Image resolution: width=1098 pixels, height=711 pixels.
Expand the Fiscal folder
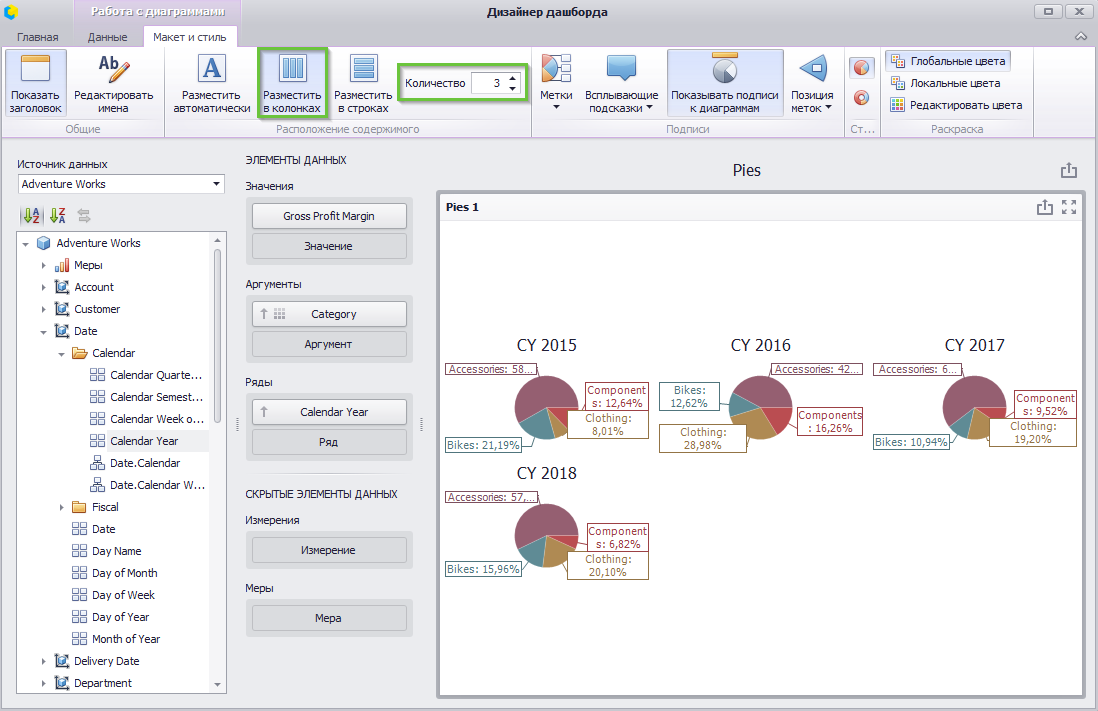click(x=62, y=507)
